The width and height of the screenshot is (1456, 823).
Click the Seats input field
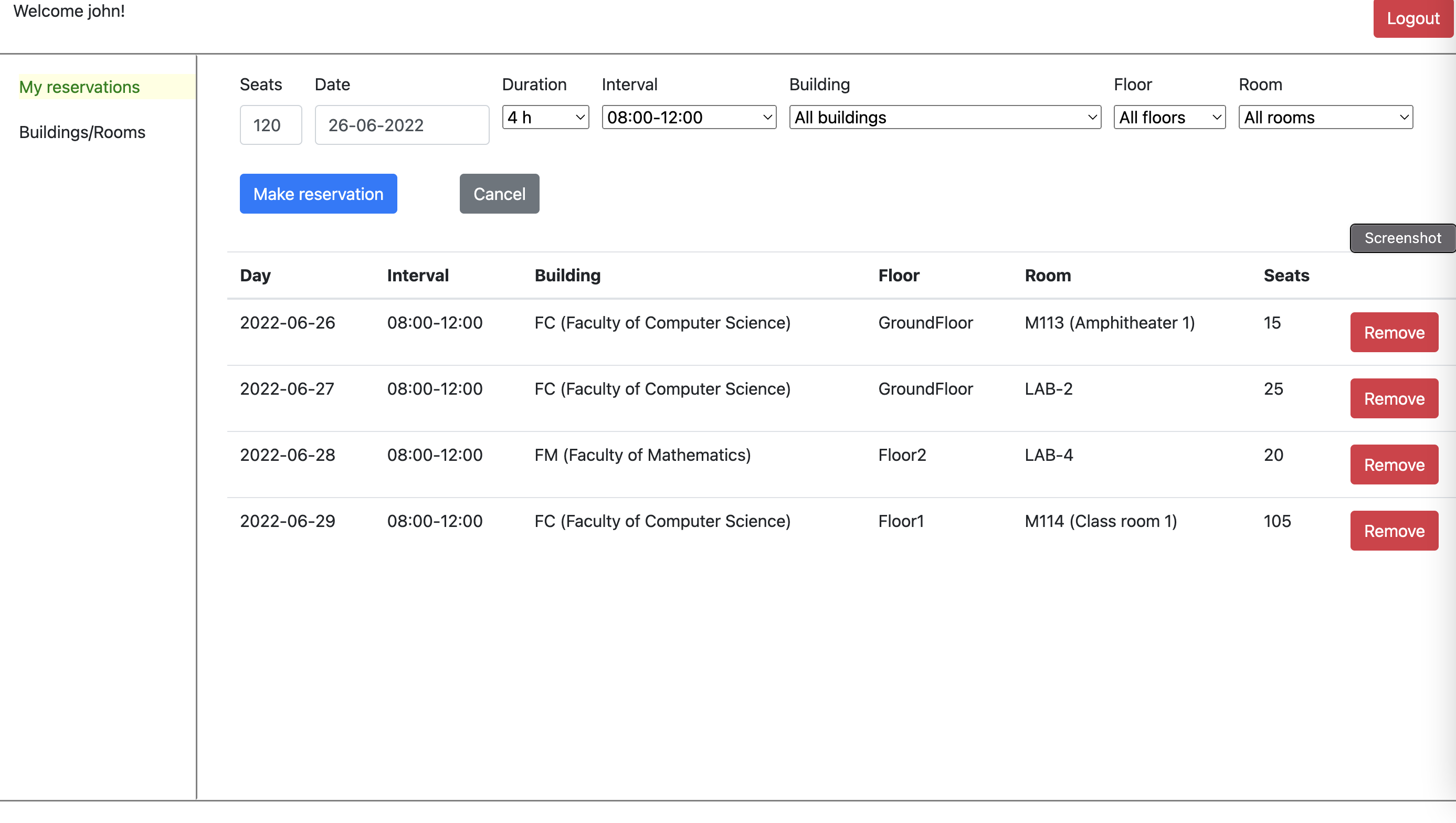271,125
